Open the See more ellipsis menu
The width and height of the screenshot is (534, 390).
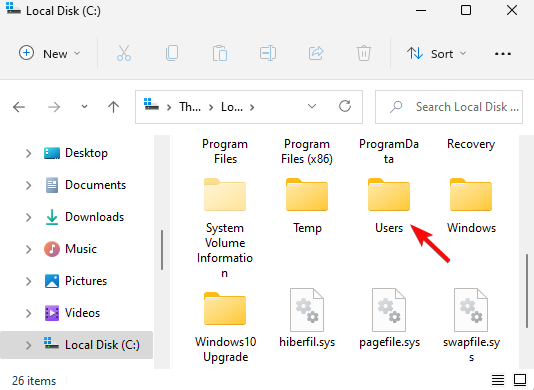point(503,54)
